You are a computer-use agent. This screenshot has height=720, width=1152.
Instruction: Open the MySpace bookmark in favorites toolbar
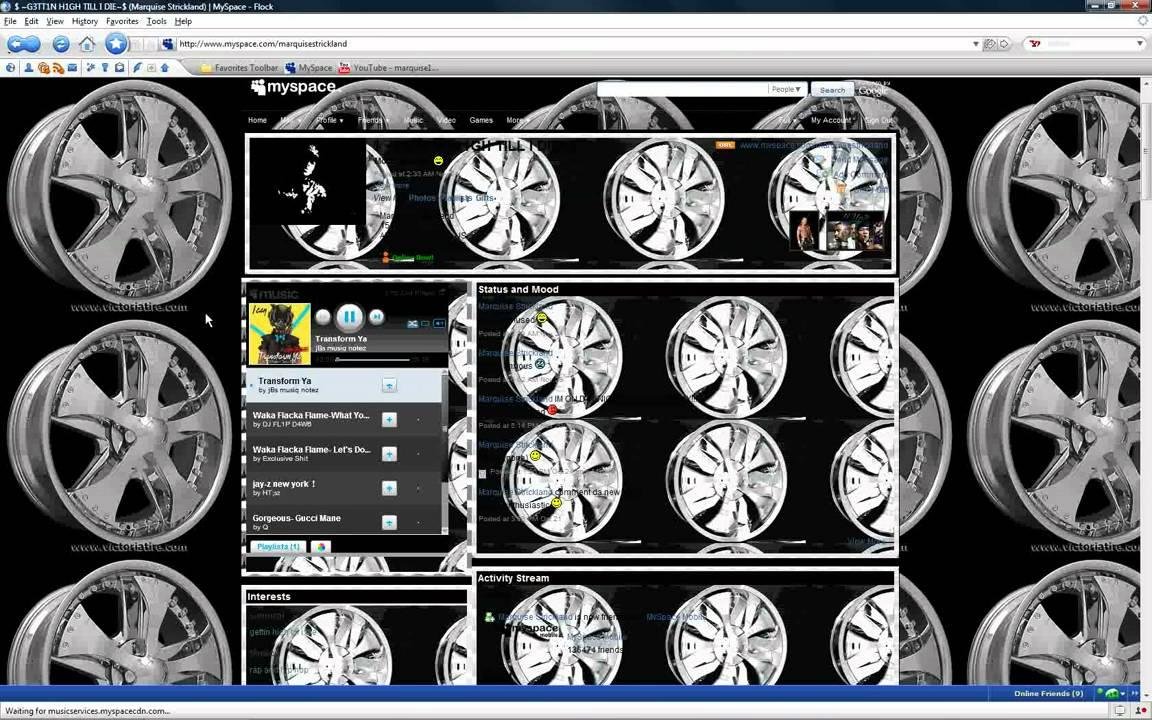tap(309, 68)
